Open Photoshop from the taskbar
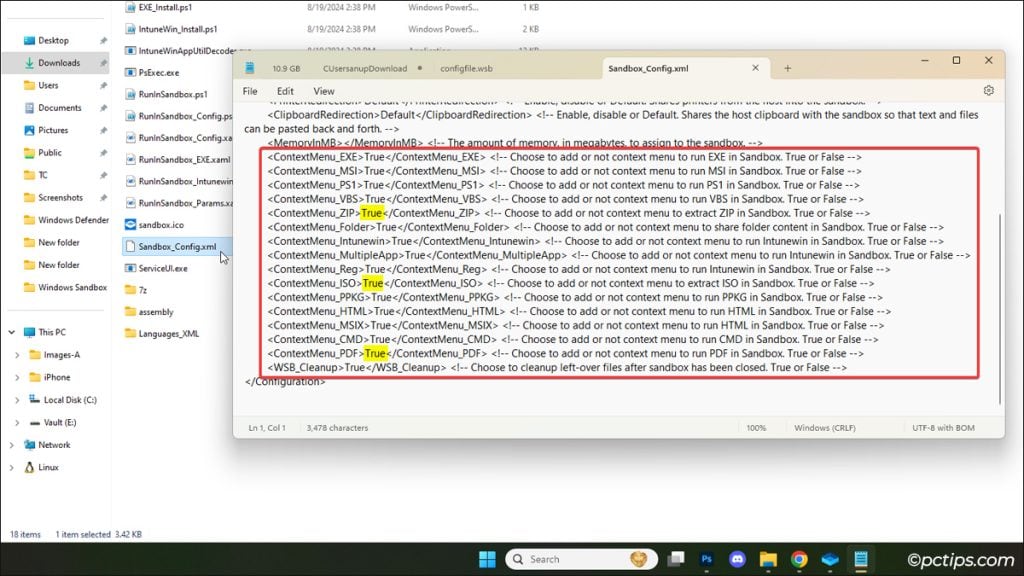 point(706,559)
